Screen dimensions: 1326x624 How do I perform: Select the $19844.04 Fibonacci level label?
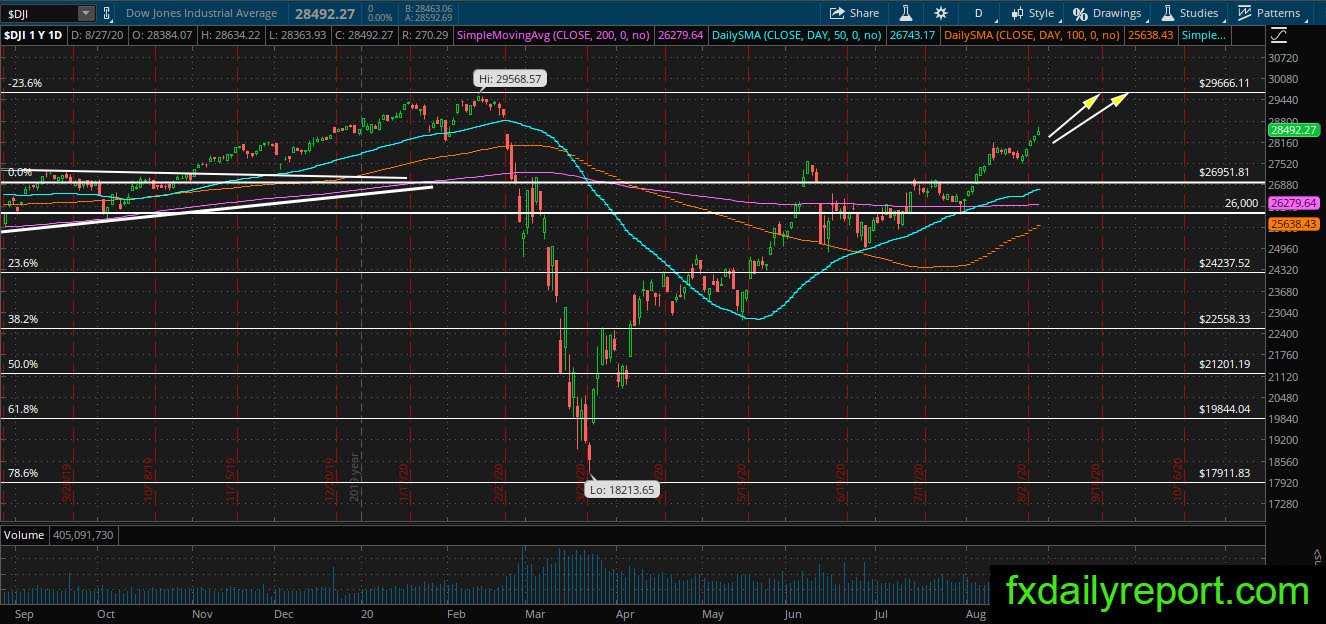(x=1224, y=409)
